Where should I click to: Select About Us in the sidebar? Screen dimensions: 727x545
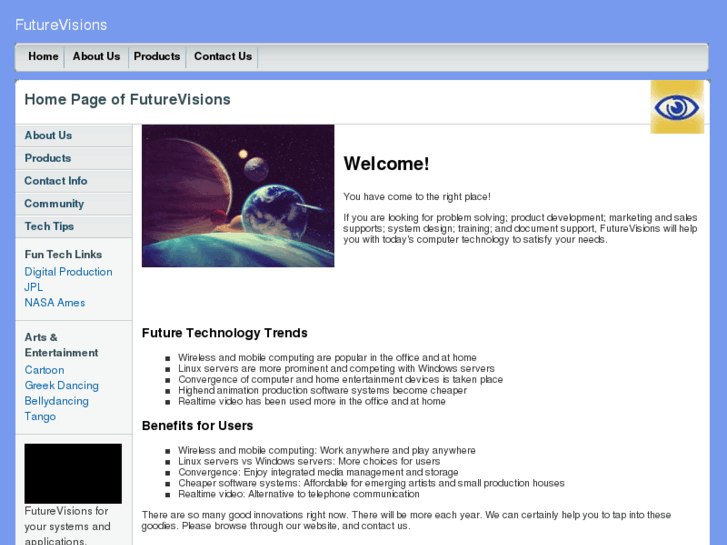coord(74,135)
